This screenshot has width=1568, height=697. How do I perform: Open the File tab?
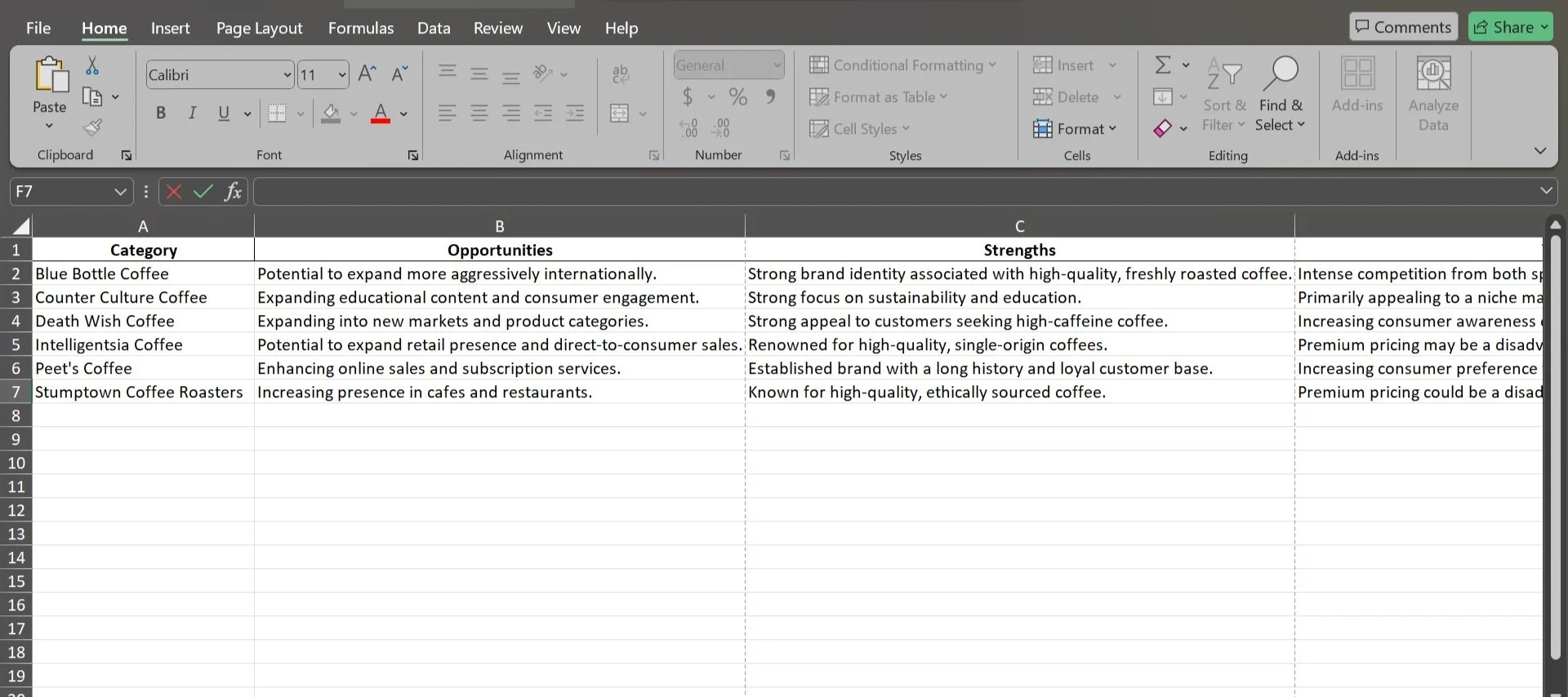38,28
